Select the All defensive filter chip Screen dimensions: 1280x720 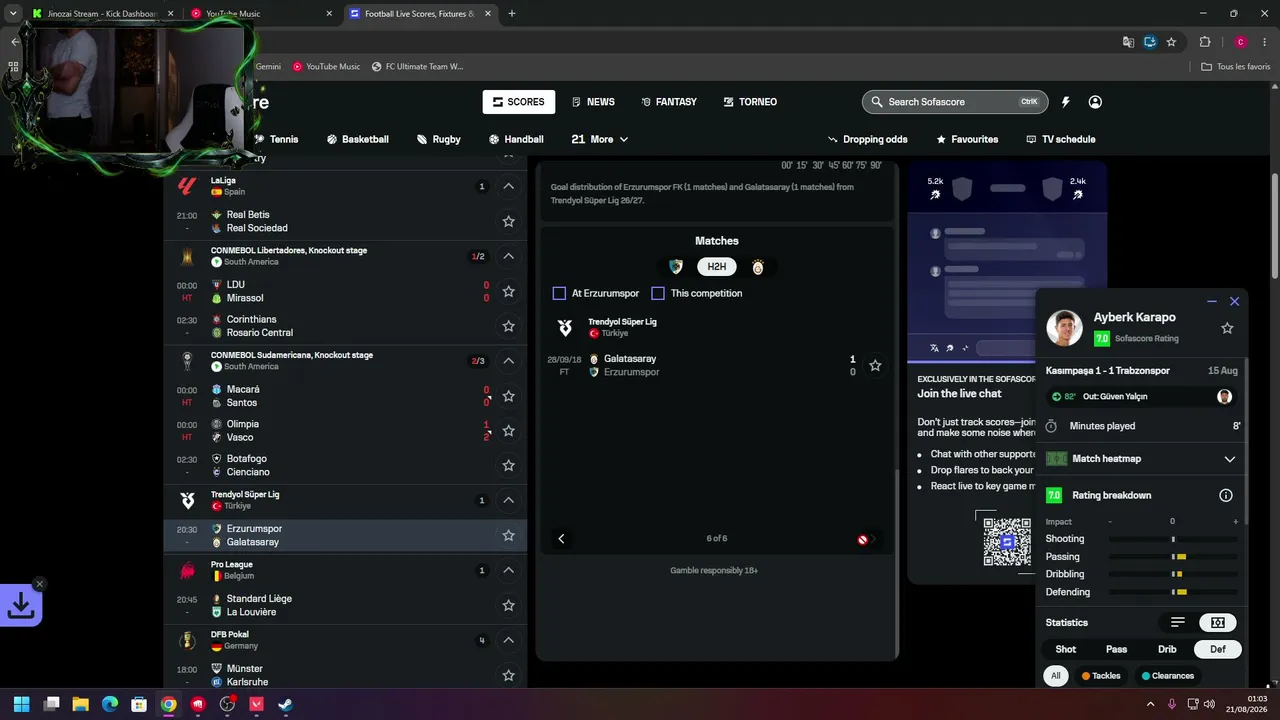(x=1055, y=676)
